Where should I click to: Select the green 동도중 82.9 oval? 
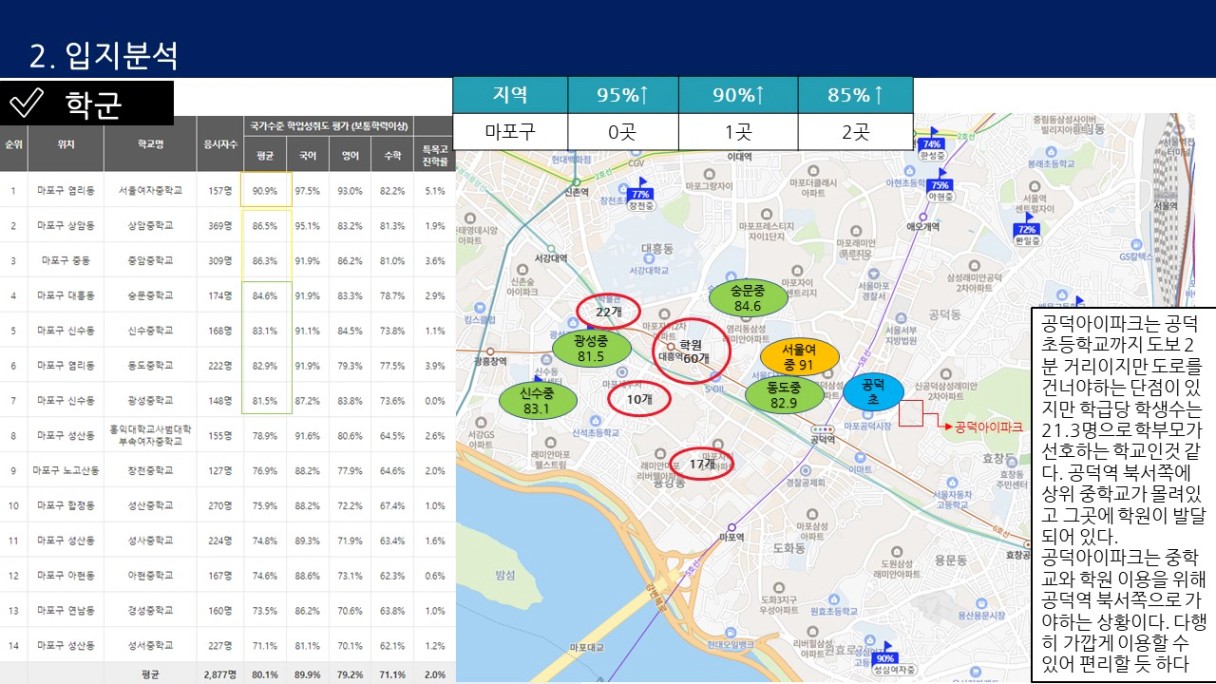pos(784,395)
